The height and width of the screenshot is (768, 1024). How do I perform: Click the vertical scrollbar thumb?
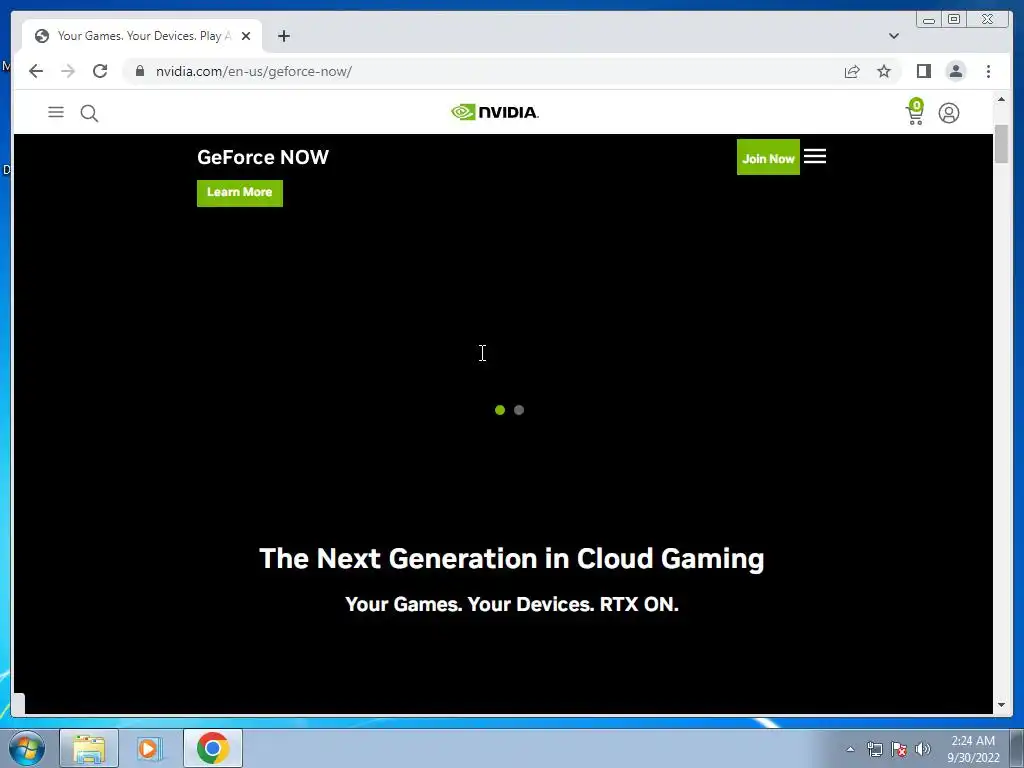tap(1001, 143)
